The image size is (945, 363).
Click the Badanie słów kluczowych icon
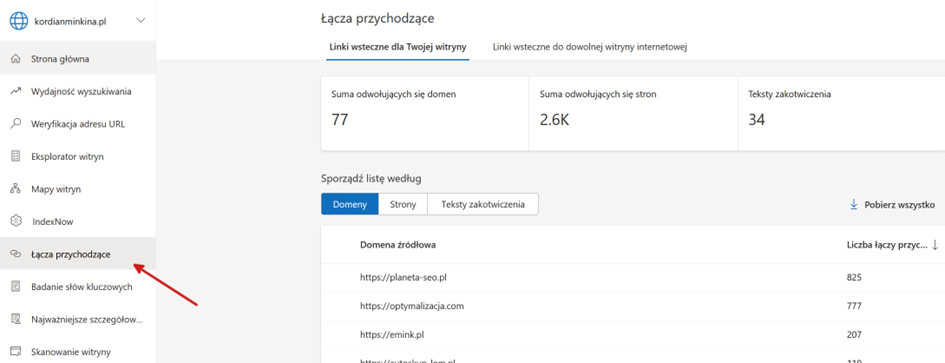point(16,286)
